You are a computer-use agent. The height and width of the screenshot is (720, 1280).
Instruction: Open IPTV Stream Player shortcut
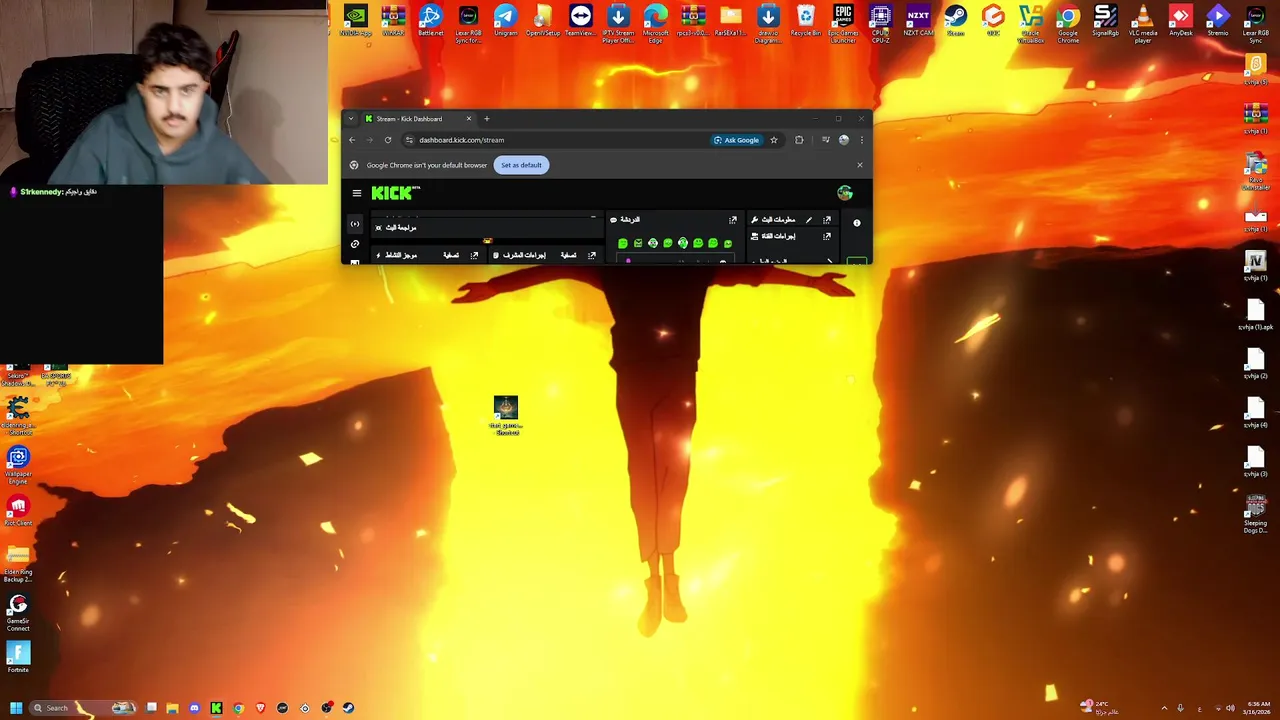[618, 24]
